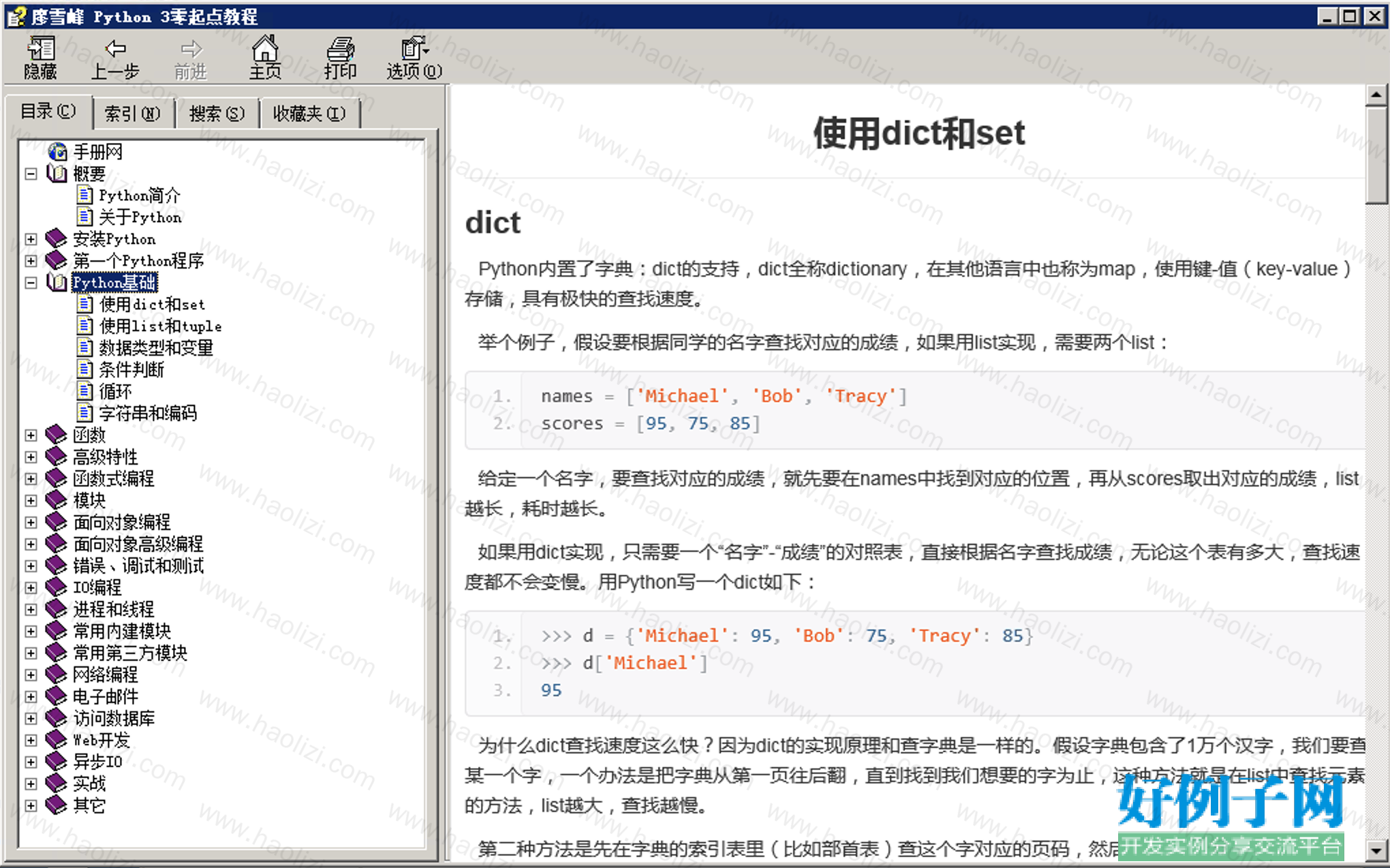Switch to the 搜索 tab
Screen dimensions: 1390x868
pyautogui.click(x=217, y=113)
